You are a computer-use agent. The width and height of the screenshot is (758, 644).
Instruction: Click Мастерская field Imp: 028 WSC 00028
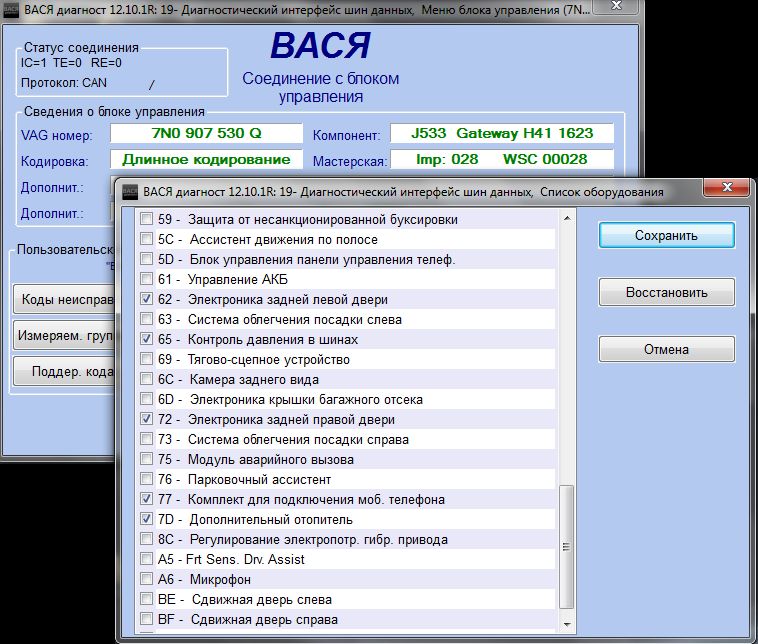click(x=502, y=159)
